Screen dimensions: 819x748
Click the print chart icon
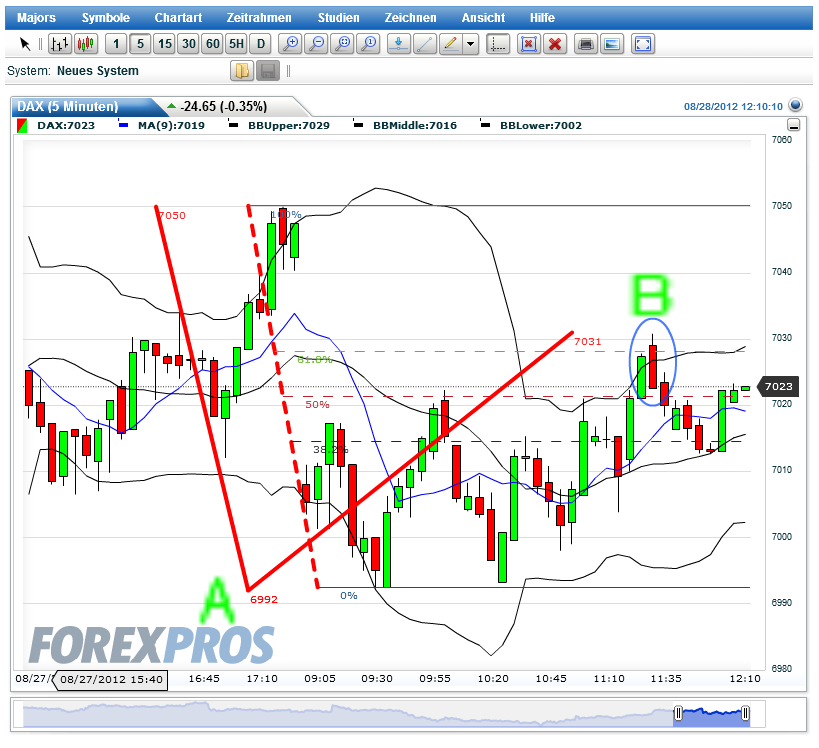point(585,44)
